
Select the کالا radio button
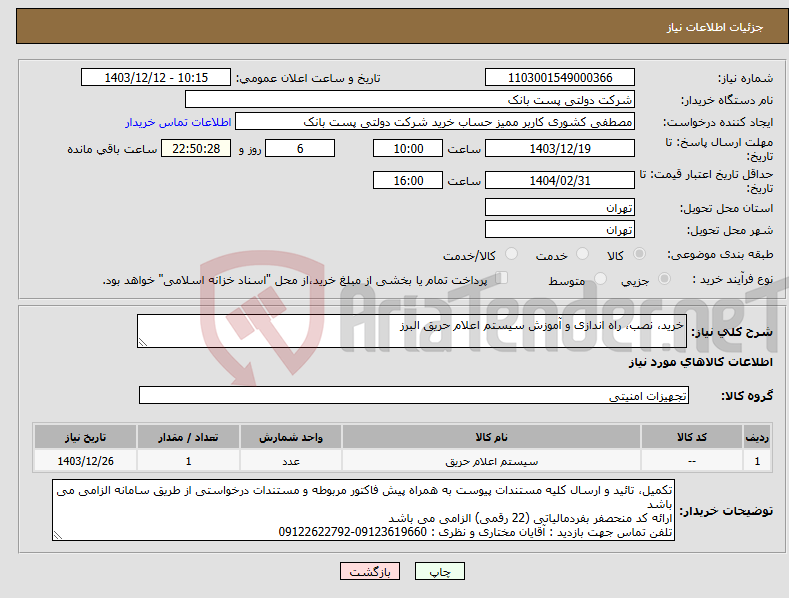[x=639, y=254]
